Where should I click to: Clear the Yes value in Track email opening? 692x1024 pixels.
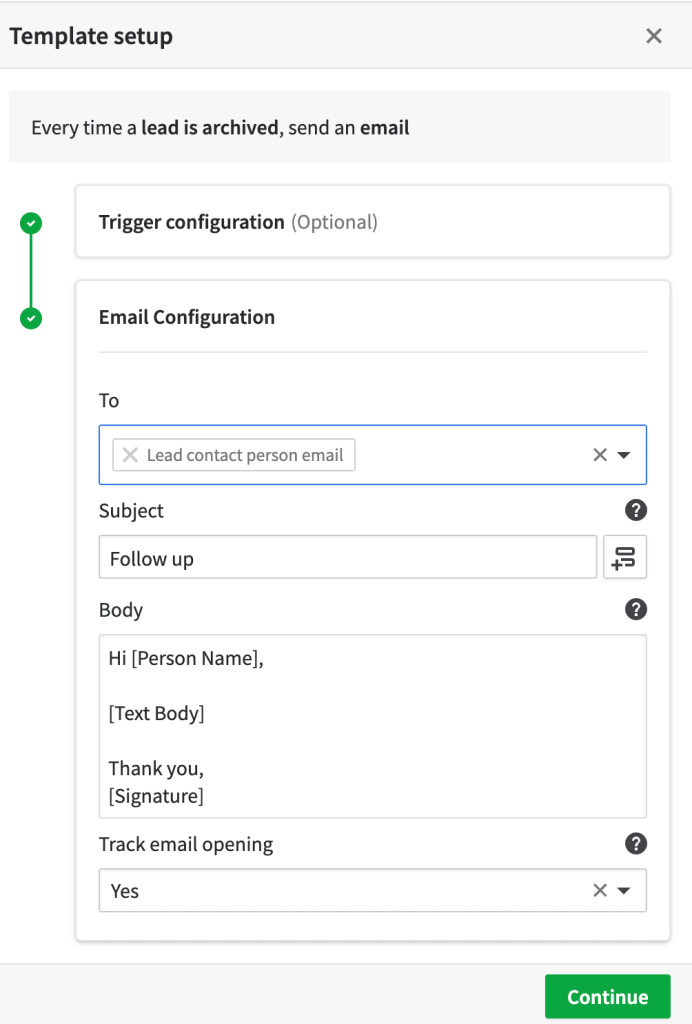[x=600, y=890]
